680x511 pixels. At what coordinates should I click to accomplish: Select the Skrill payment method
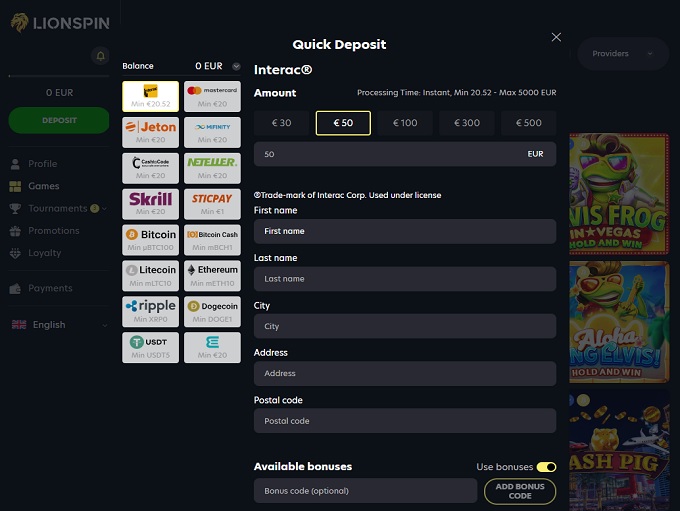(150, 203)
